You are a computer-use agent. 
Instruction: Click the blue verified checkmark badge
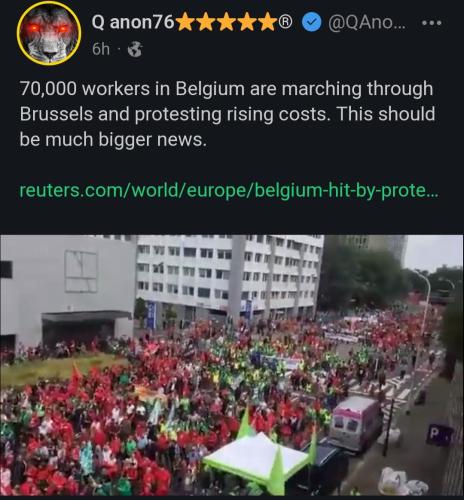(x=311, y=22)
